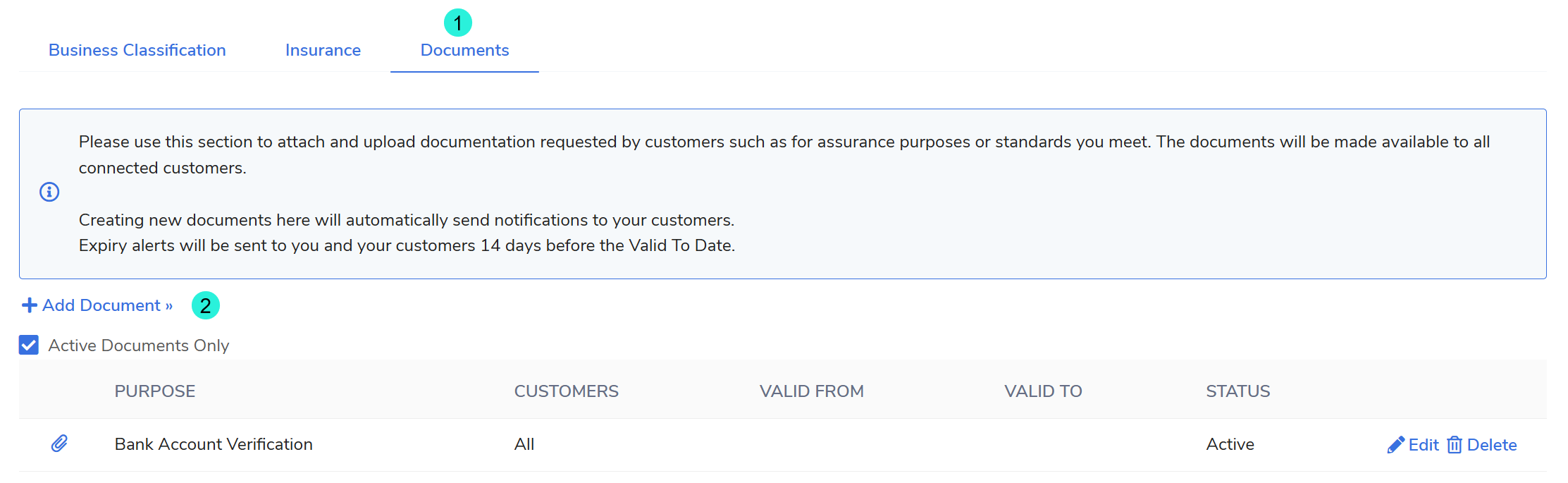Click the VALID TO column header
The image size is (1568, 483).
(x=1043, y=391)
